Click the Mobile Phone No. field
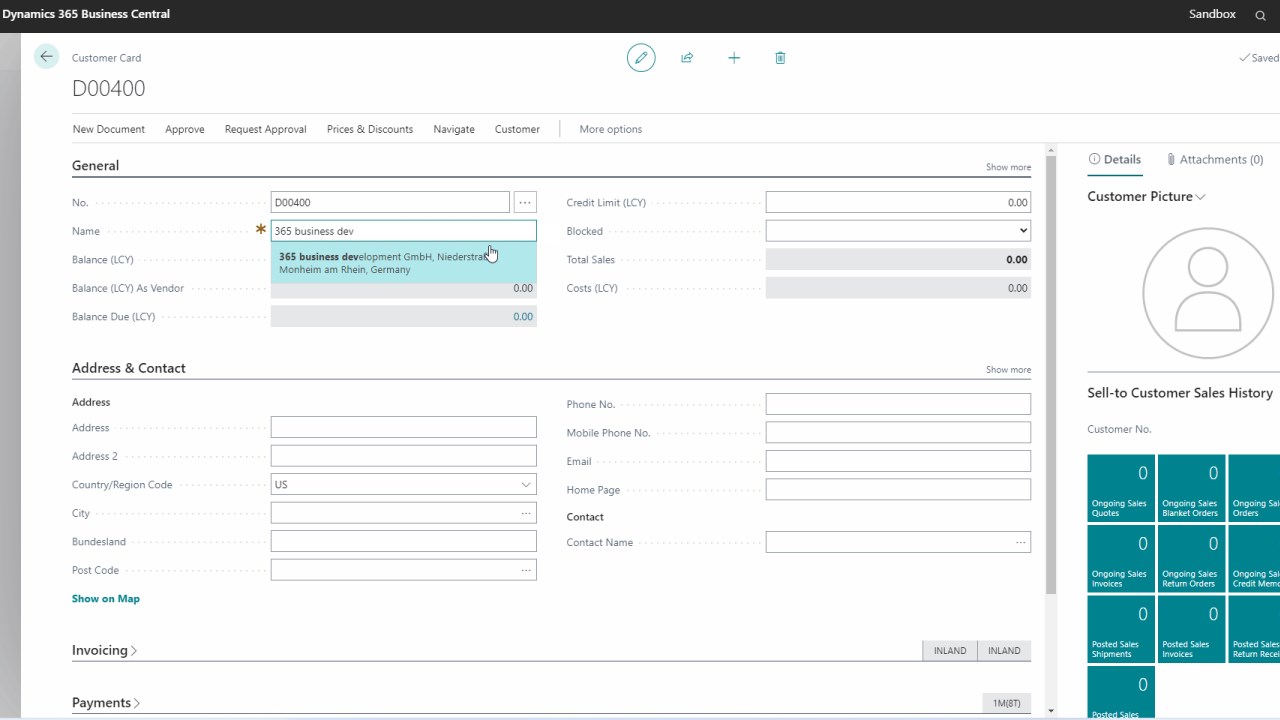 pos(898,433)
